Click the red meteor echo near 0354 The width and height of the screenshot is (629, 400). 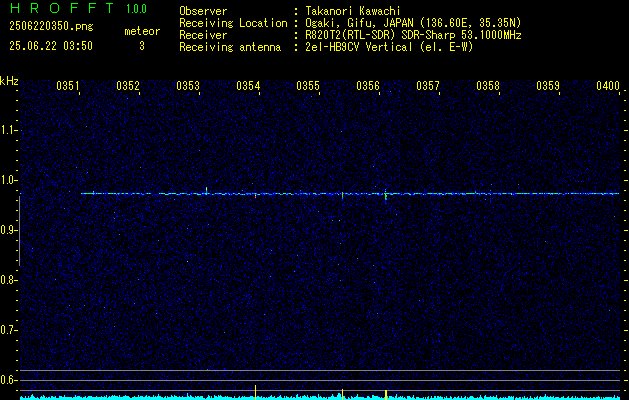point(256,197)
